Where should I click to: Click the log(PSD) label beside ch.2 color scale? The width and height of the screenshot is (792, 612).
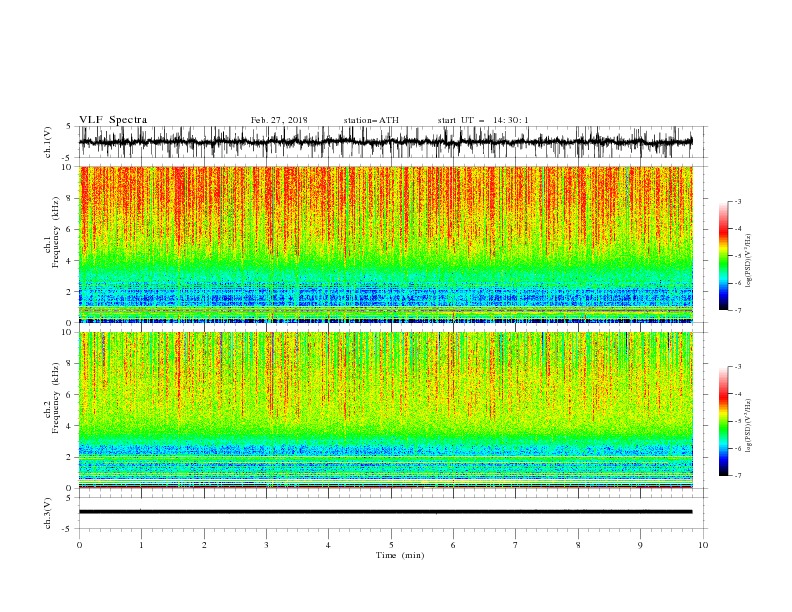pyautogui.click(x=749, y=427)
